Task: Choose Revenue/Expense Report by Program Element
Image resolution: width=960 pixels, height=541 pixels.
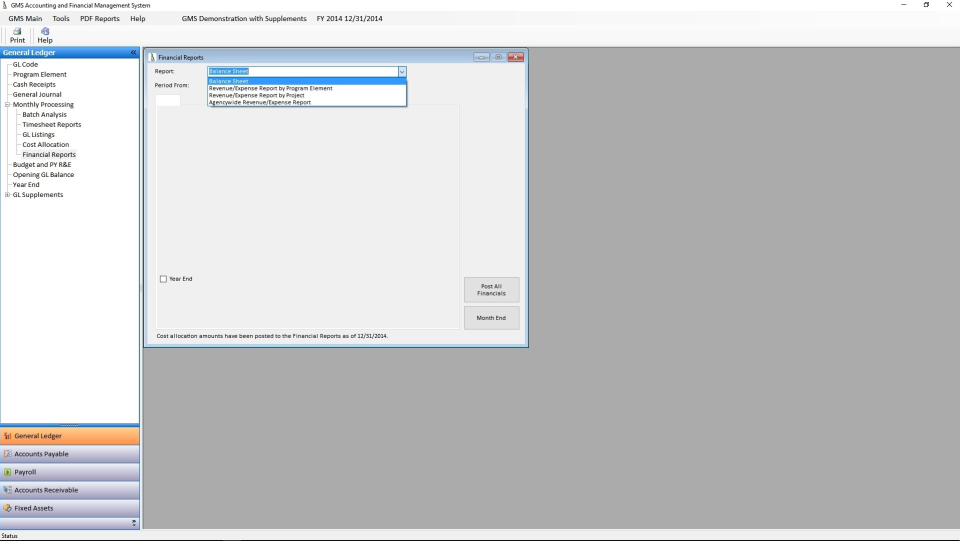Action: coord(307,88)
